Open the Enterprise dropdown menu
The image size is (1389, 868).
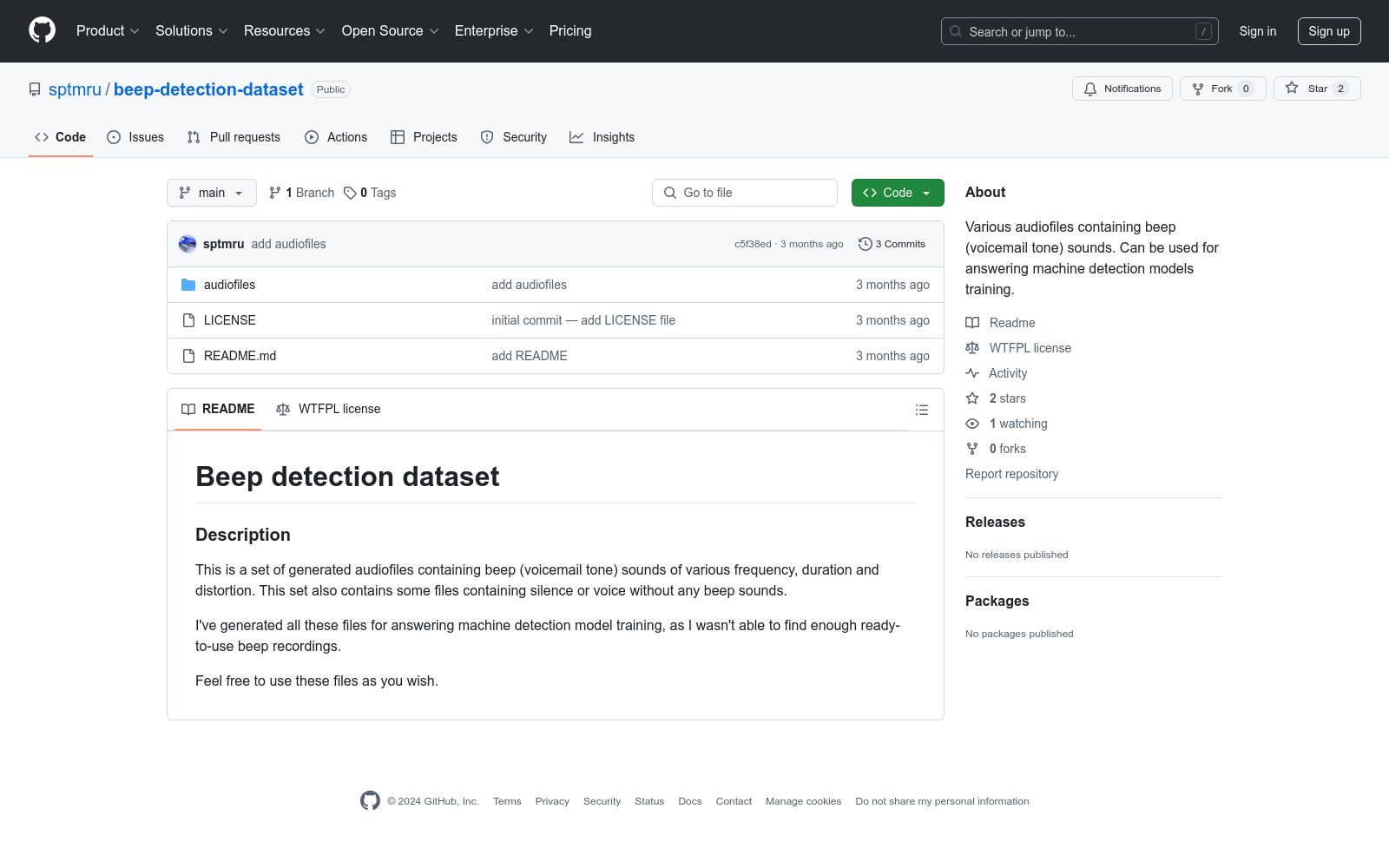pos(494,31)
